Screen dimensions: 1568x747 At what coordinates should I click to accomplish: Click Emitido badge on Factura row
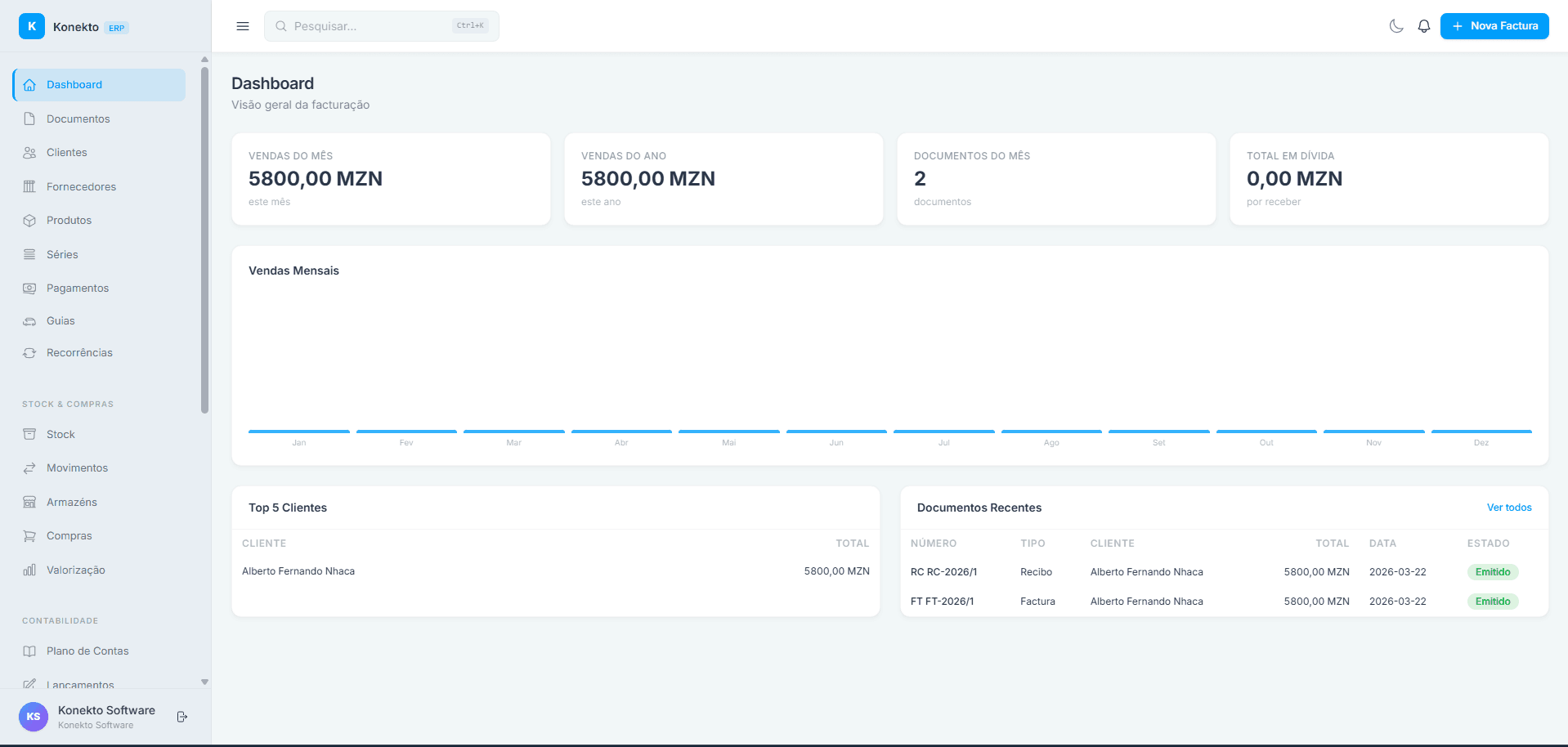(x=1493, y=602)
